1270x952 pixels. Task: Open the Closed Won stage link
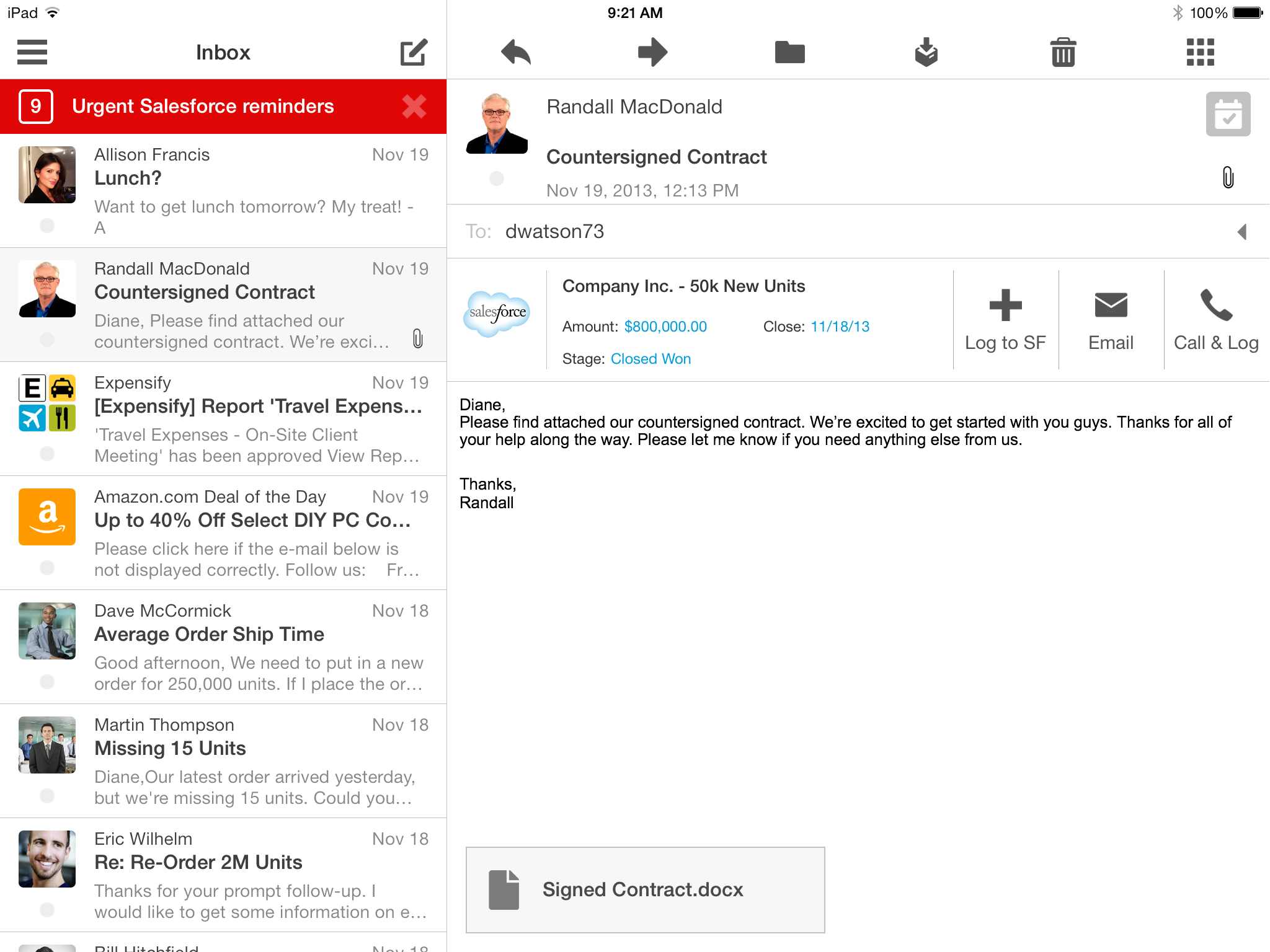point(651,359)
